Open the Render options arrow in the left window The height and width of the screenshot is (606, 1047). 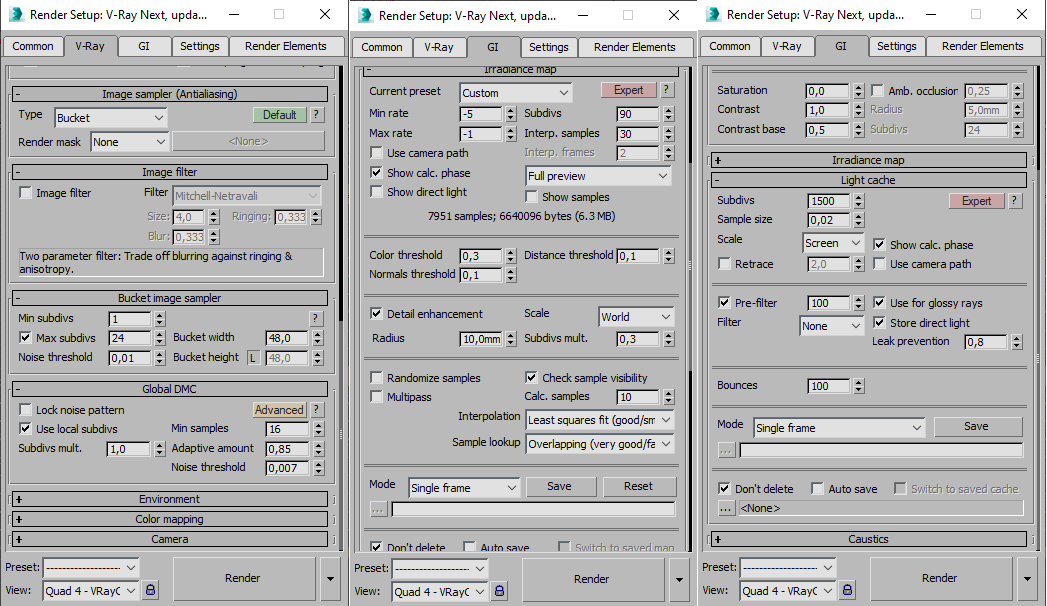click(330, 578)
